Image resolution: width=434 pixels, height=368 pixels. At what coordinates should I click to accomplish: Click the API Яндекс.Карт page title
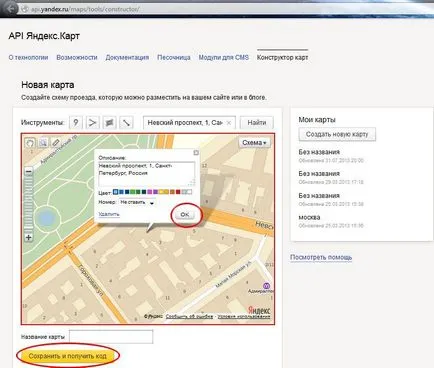pyautogui.click(x=44, y=36)
